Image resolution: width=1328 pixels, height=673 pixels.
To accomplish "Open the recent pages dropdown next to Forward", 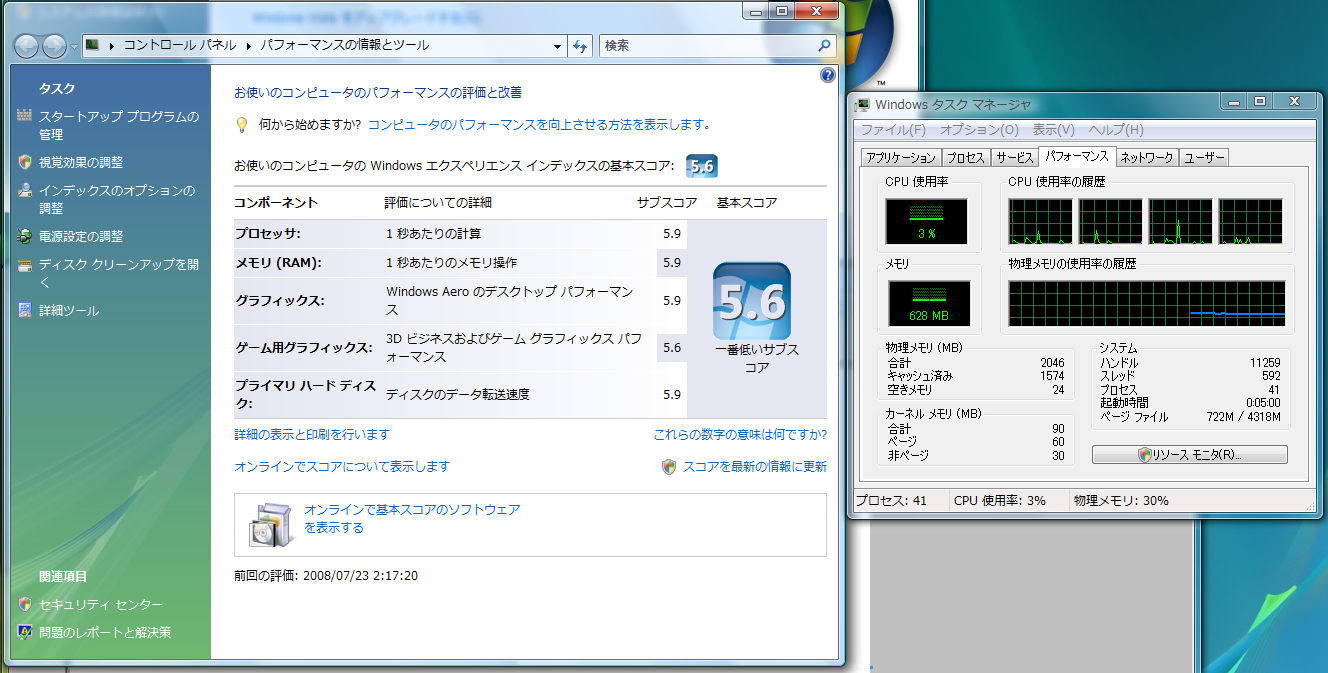I will click(74, 47).
